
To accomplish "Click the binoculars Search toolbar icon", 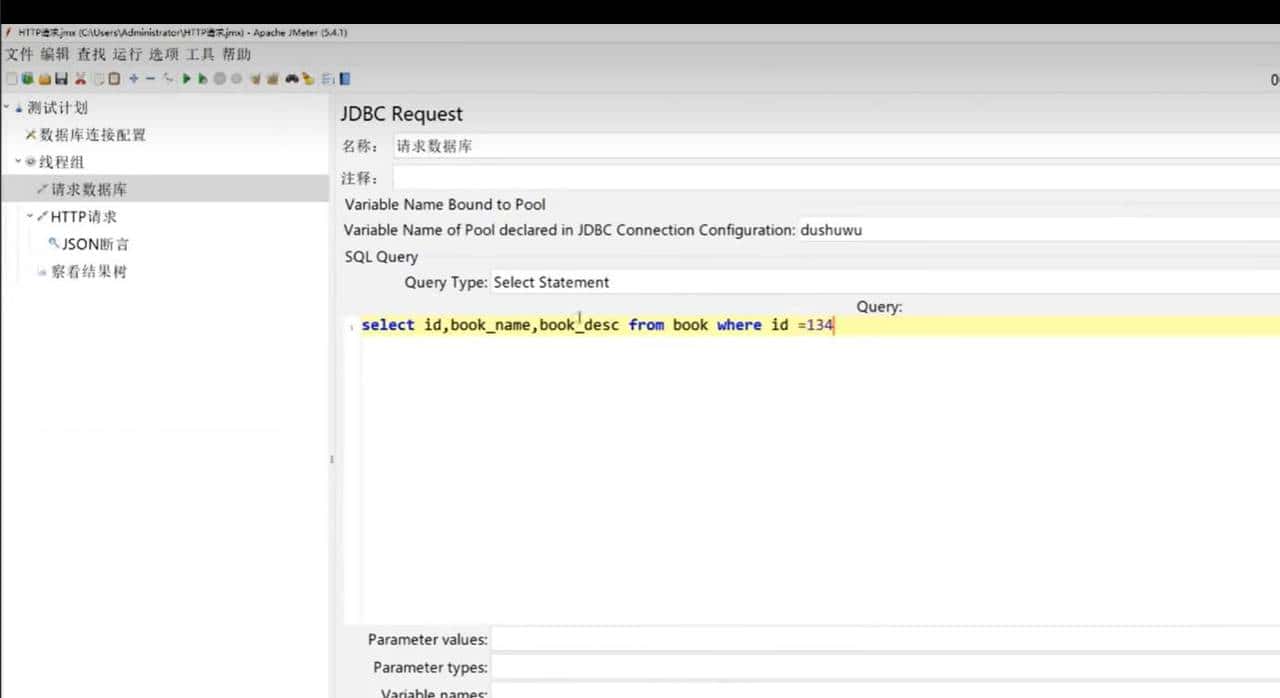I will (x=292, y=79).
